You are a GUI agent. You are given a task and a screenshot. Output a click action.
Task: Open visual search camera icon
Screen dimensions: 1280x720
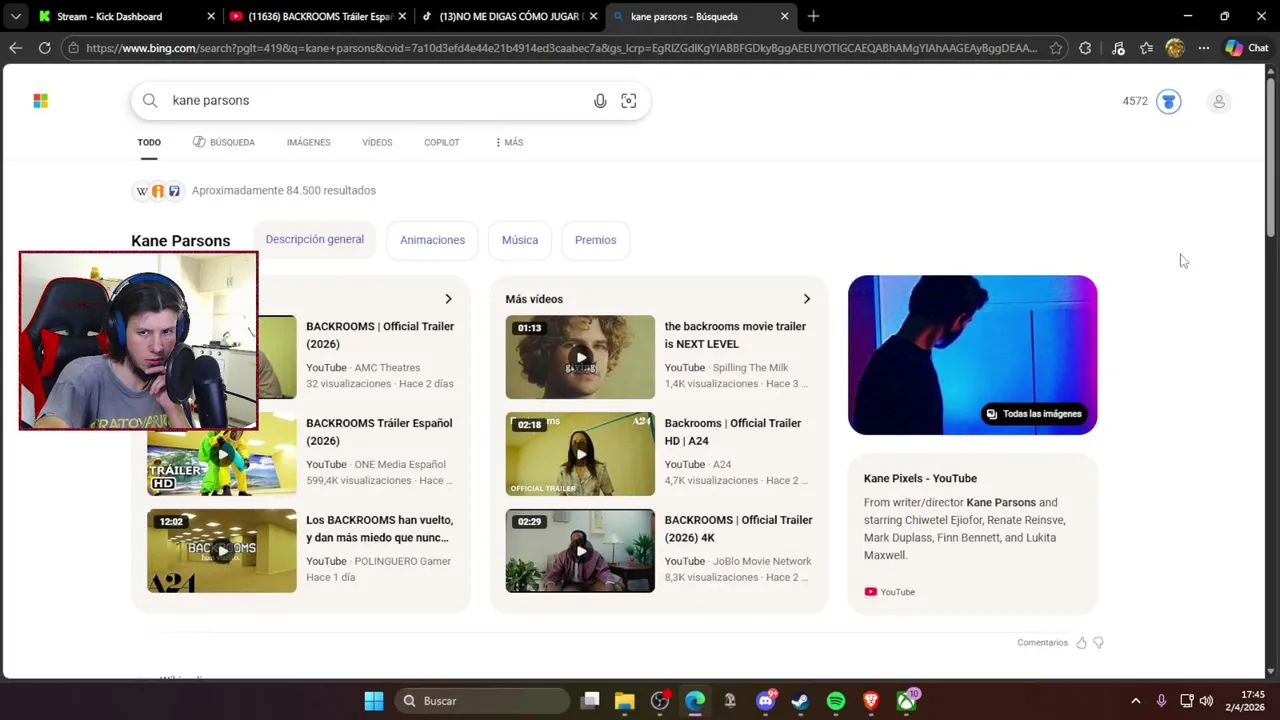click(629, 101)
